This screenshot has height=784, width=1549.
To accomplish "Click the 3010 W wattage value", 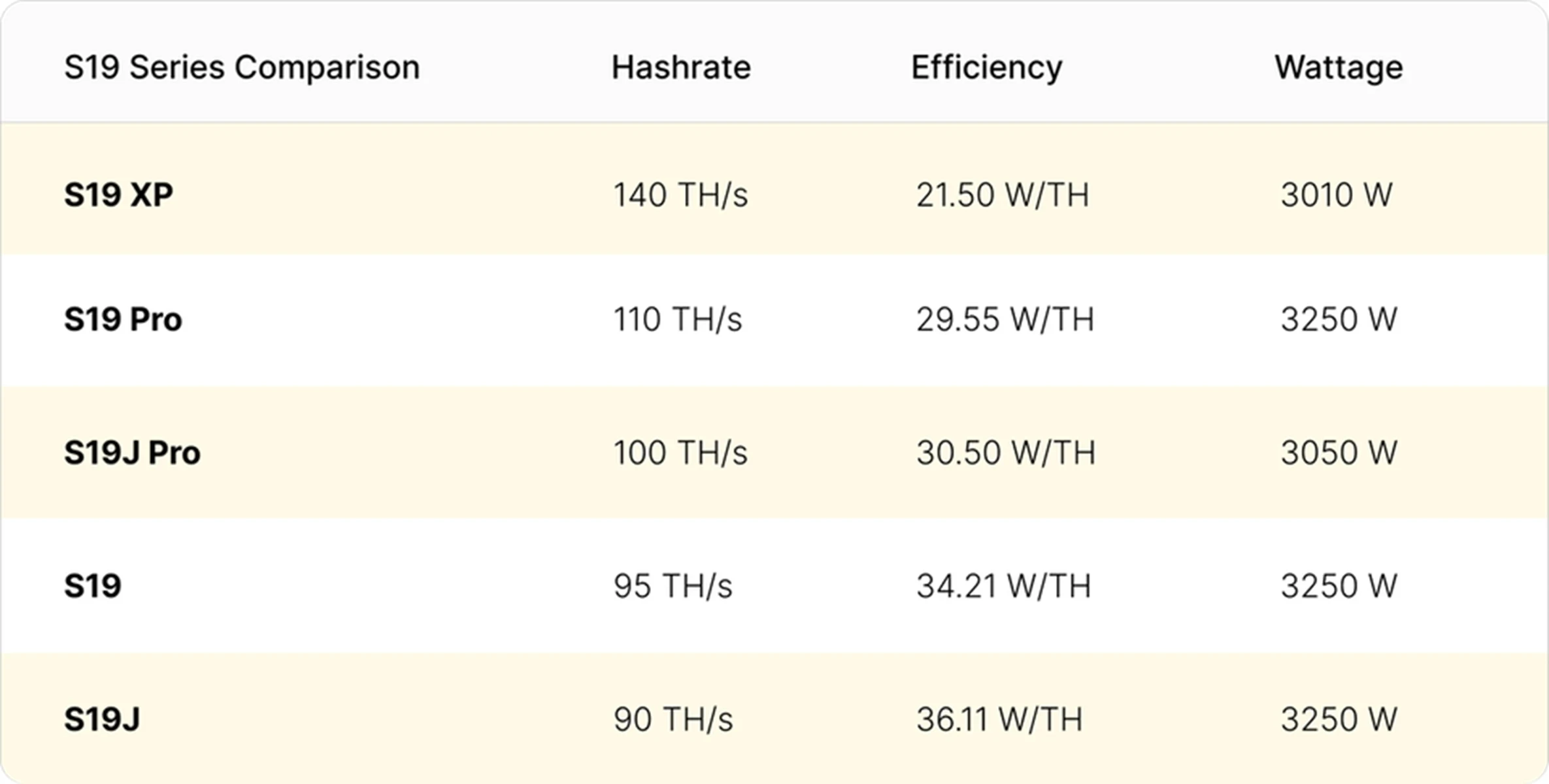I will (1337, 195).
